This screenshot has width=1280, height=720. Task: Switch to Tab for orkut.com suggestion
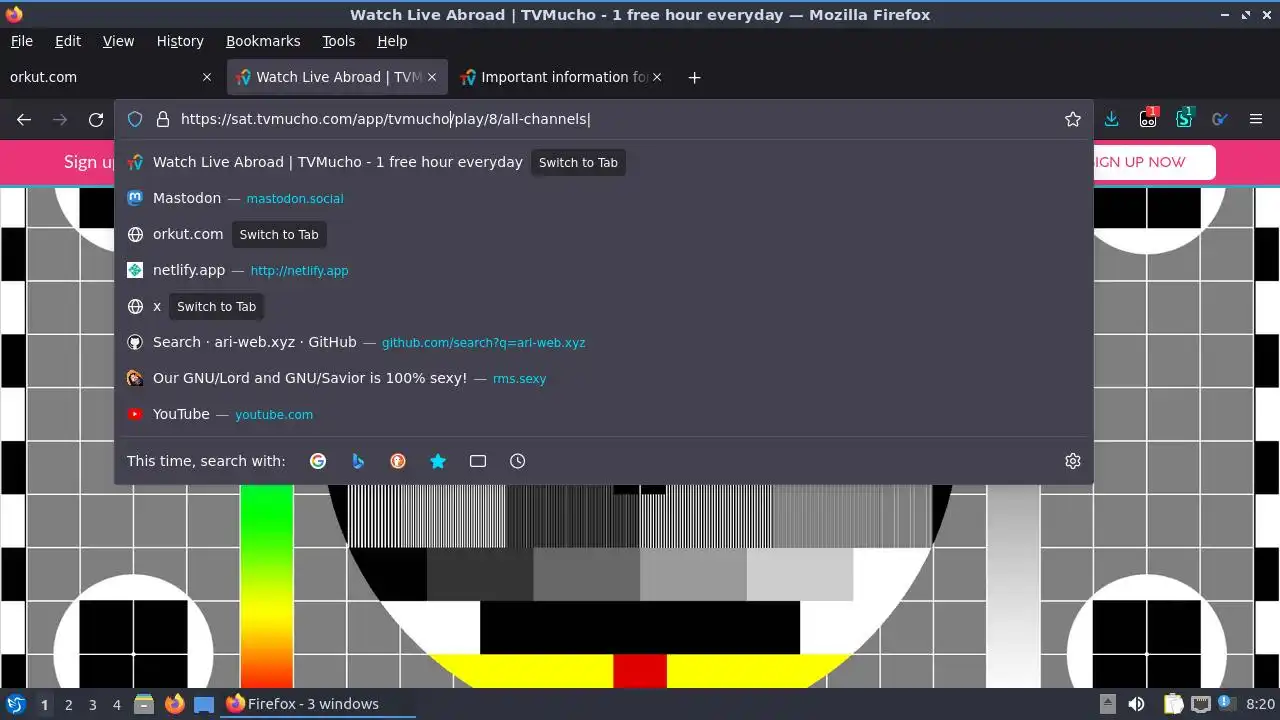pyautogui.click(x=279, y=234)
